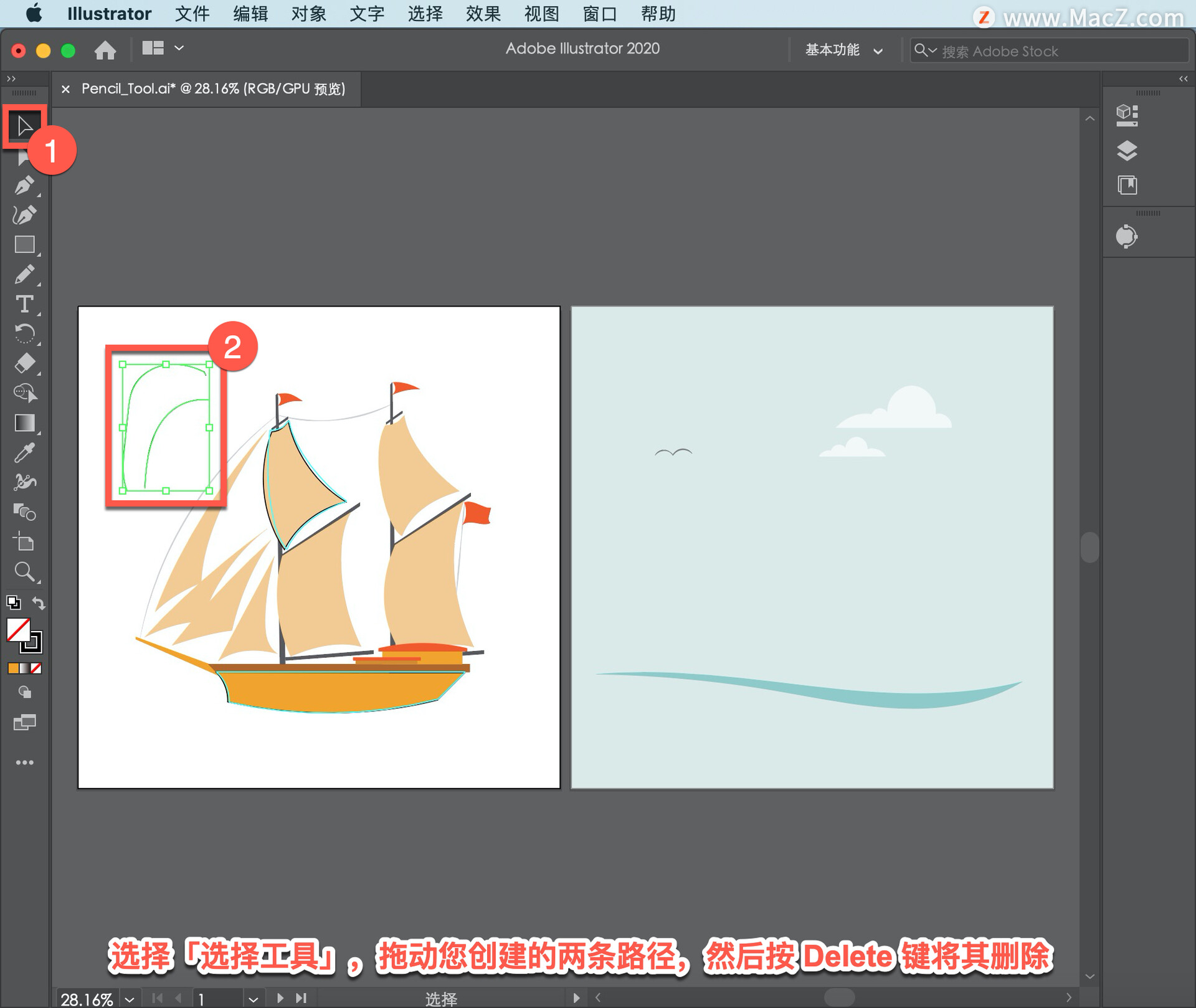
Task: Open Edit Toolbar three dots
Action: [25, 763]
